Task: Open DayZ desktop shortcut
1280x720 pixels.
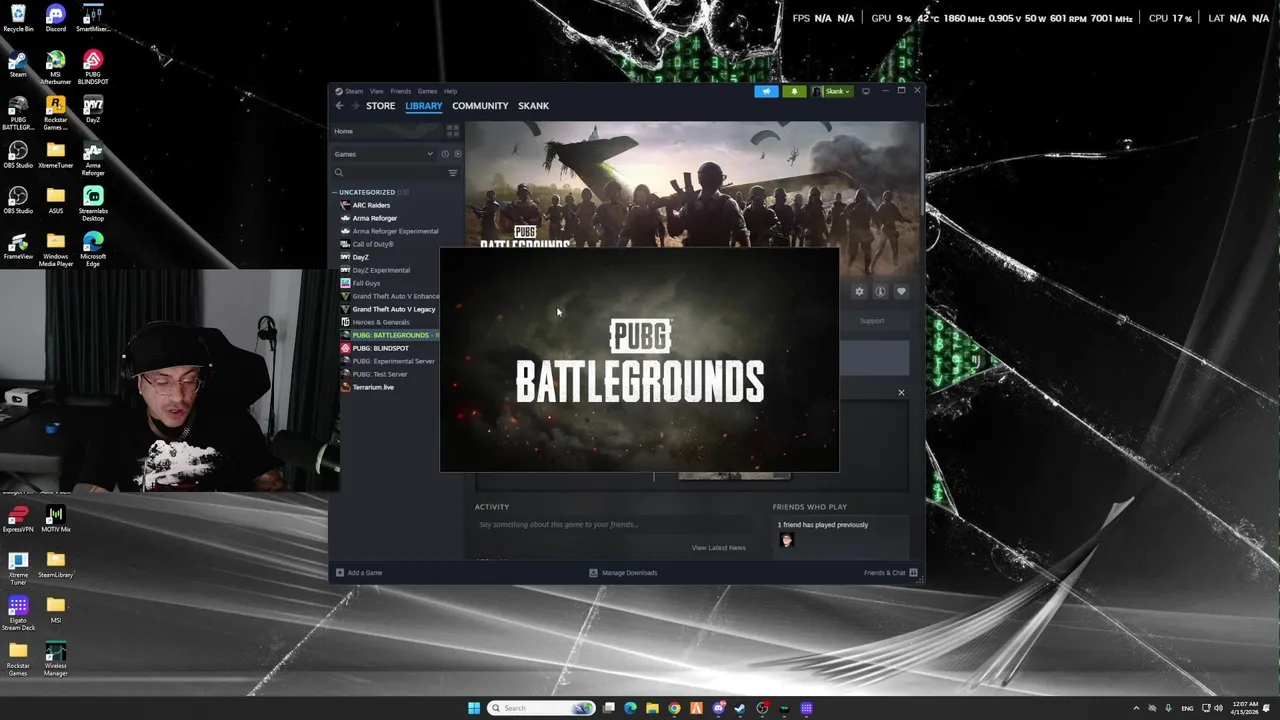Action: click(93, 109)
